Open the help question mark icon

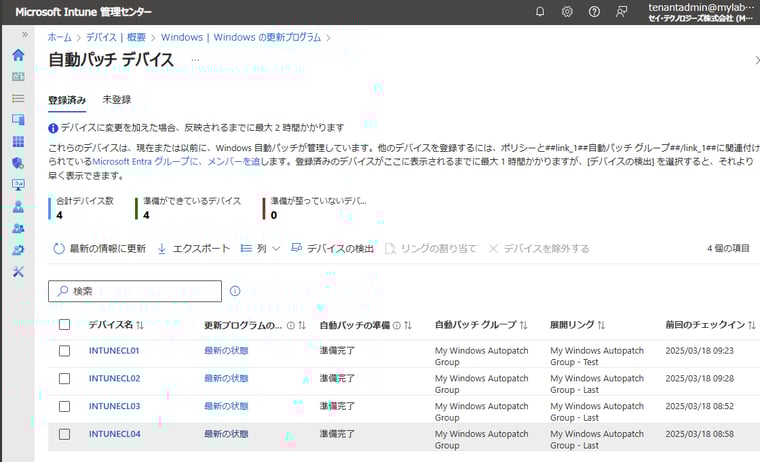point(594,12)
